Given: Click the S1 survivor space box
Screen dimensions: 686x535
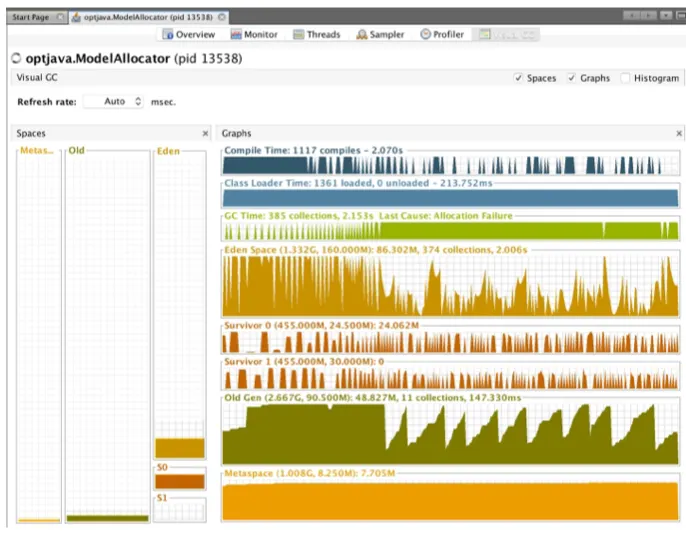Looking at the screenshot, I should [180, 511].
